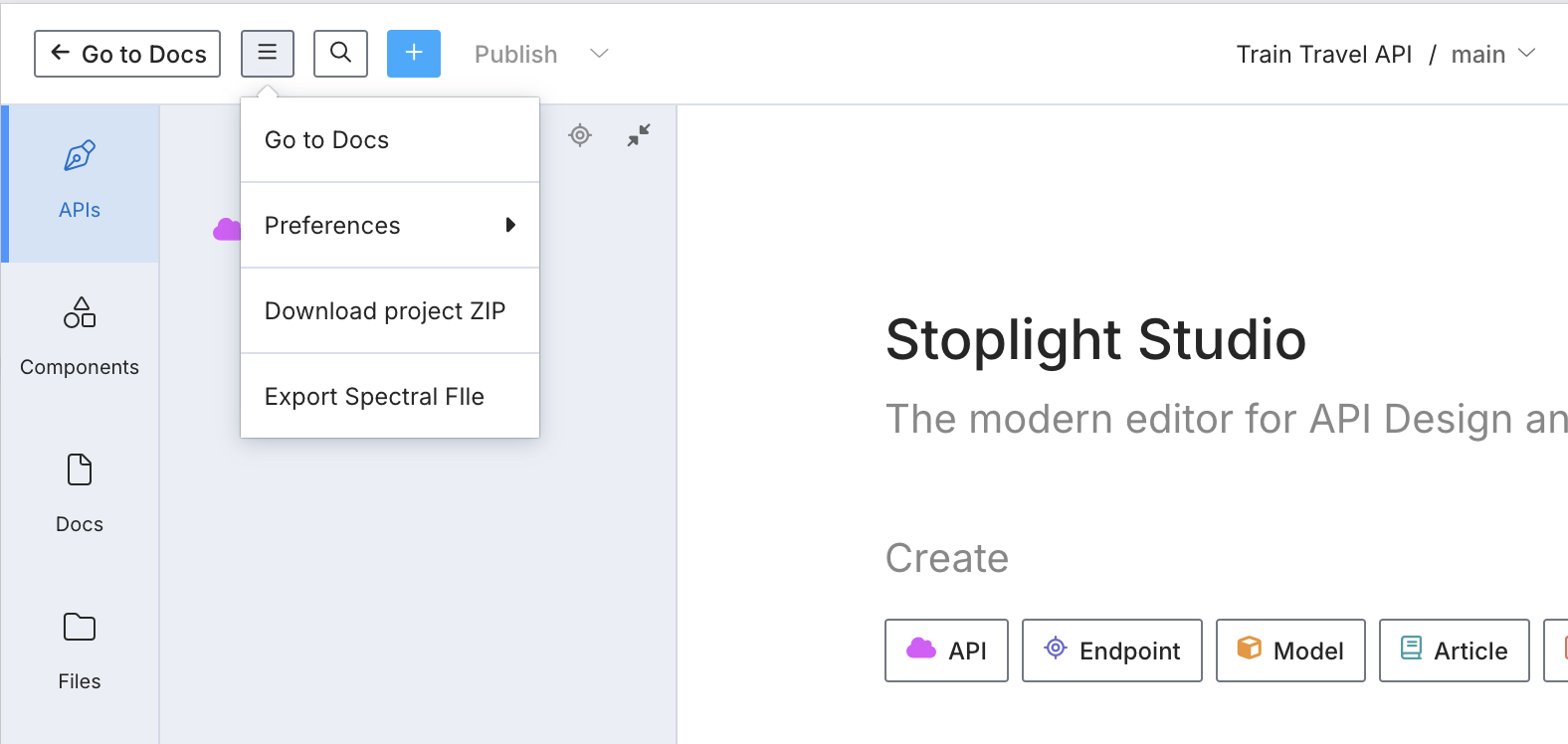Open the APIs sidebar section
This screenshot has width=1568, height=744.
[80, 183]
